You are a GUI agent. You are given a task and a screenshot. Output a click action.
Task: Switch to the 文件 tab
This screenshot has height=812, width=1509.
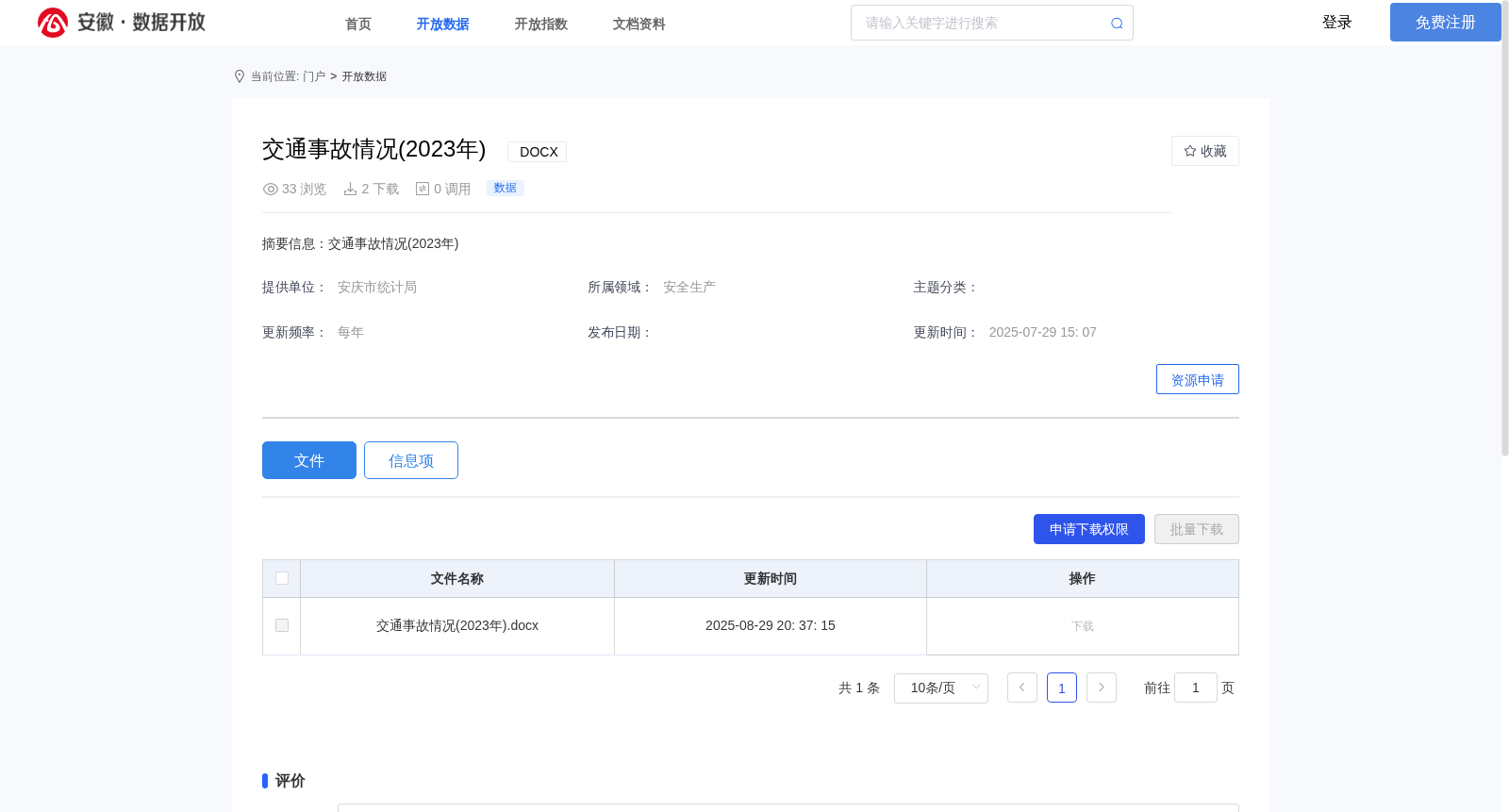click(x=309, y=460)
